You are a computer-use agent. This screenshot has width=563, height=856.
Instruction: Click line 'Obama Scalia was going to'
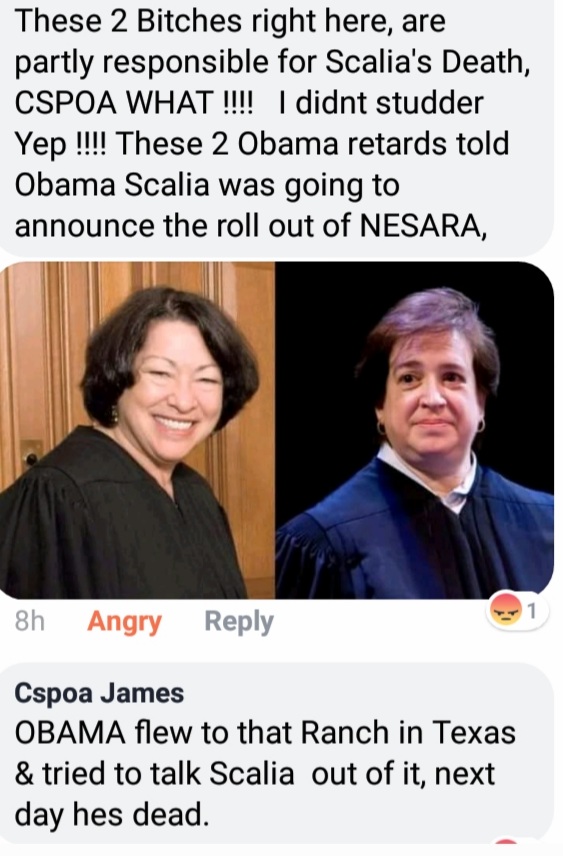(x=207, y=185)
